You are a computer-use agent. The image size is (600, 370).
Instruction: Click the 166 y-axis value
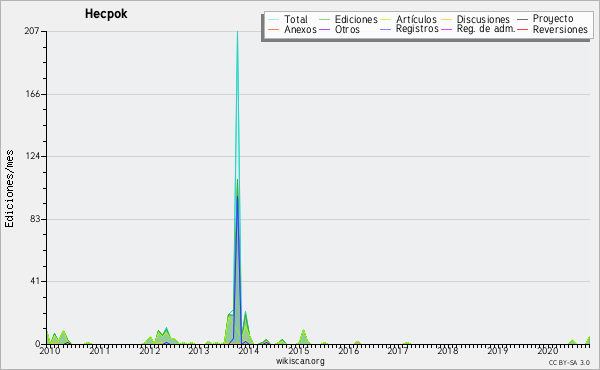(x=33, y=94)
